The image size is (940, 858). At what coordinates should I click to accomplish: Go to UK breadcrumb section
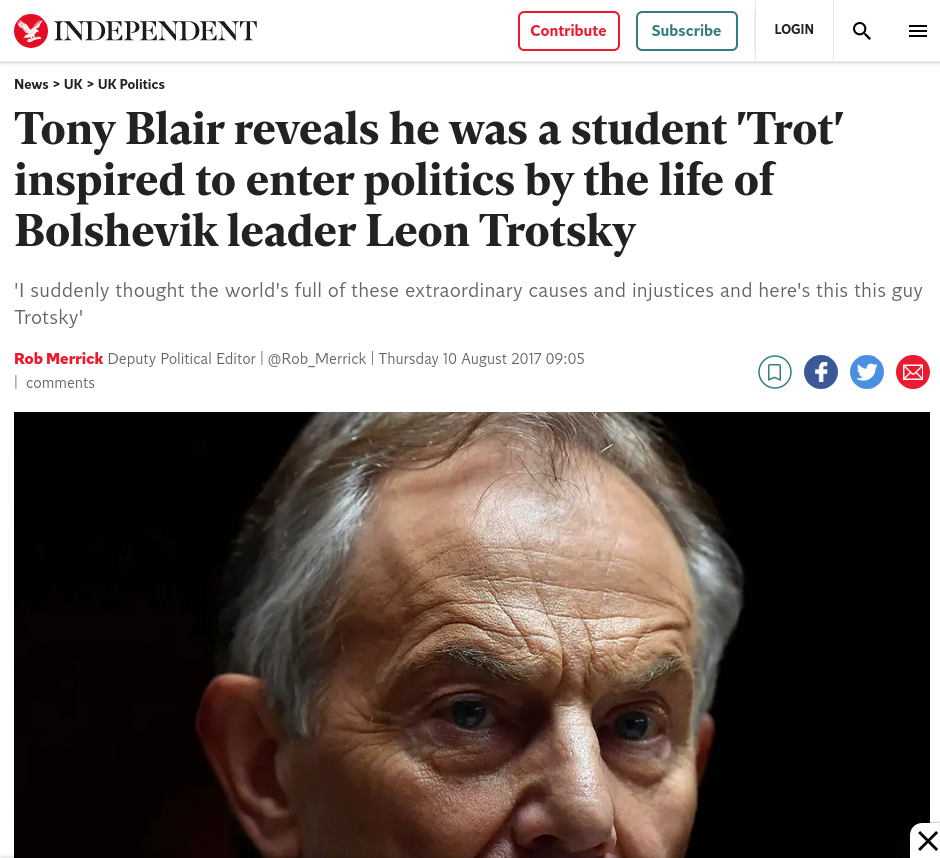73,84
